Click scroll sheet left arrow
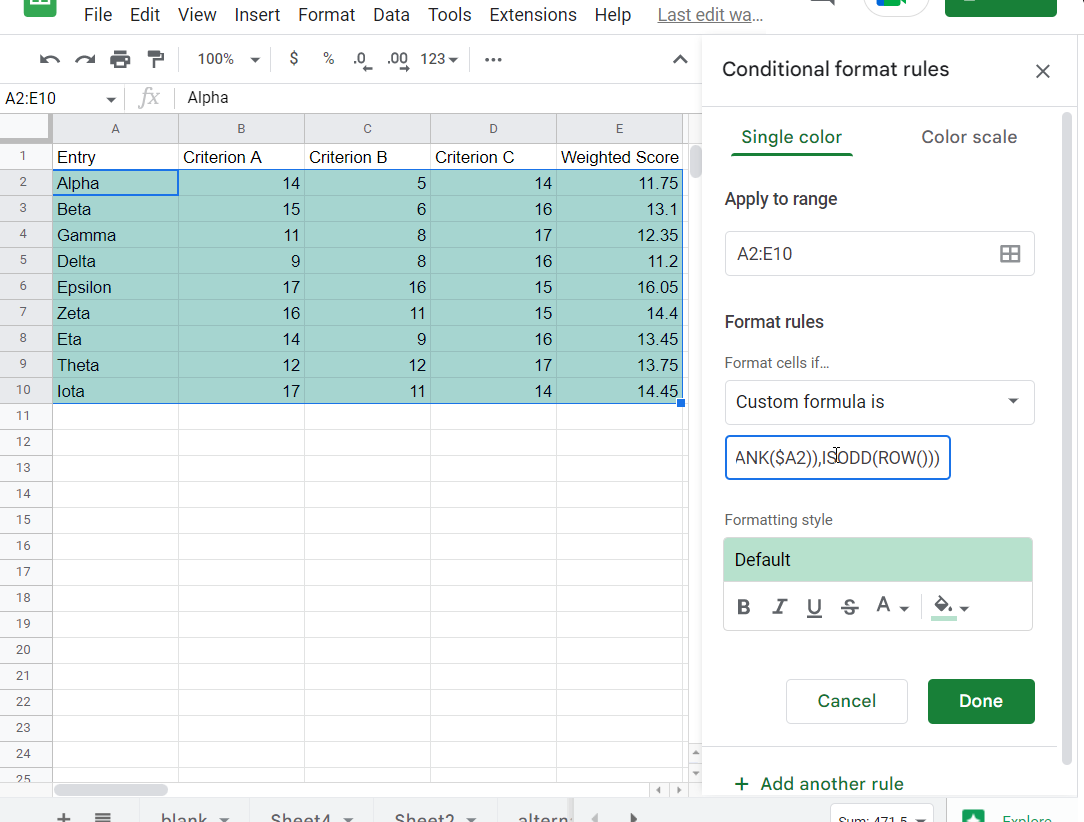This screenshot has width=1084, height=822. tap(595, 817)
